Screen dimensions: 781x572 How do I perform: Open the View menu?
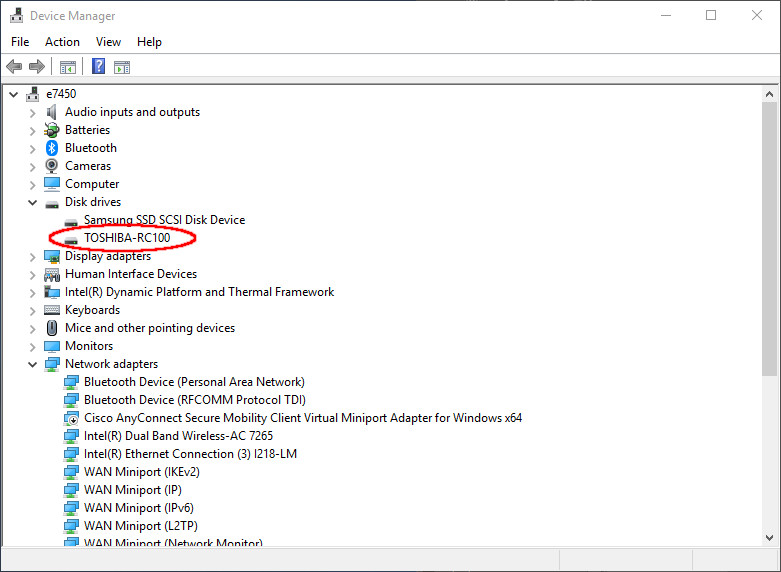(108, 42)
